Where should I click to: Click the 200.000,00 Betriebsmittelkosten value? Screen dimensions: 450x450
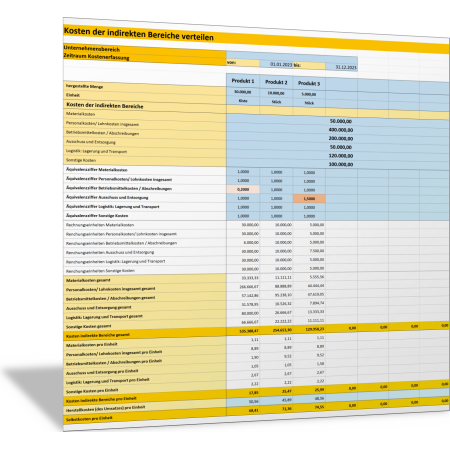pyautogui.click(x=341, y=139)
